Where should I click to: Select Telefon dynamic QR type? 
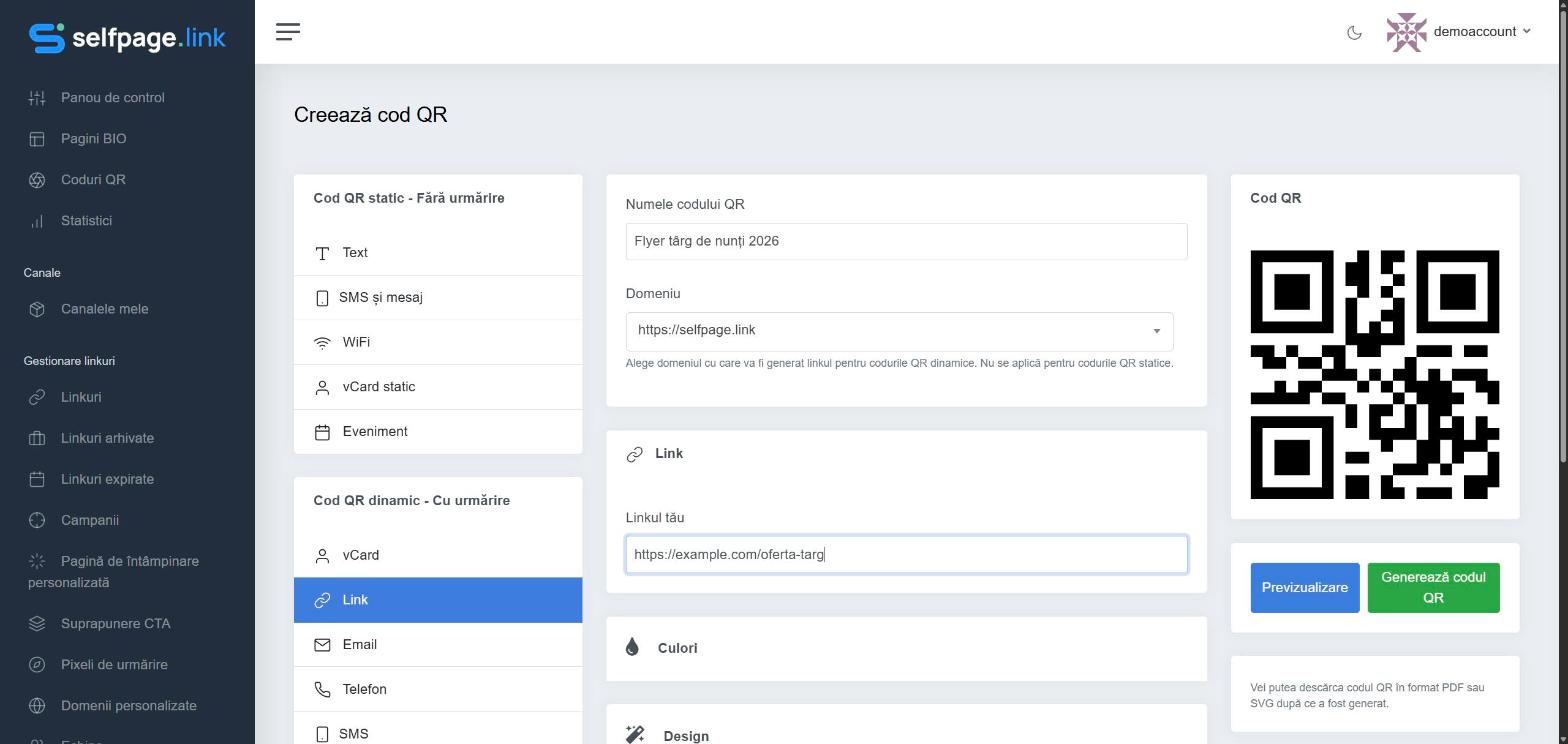[x=438, y=690]
